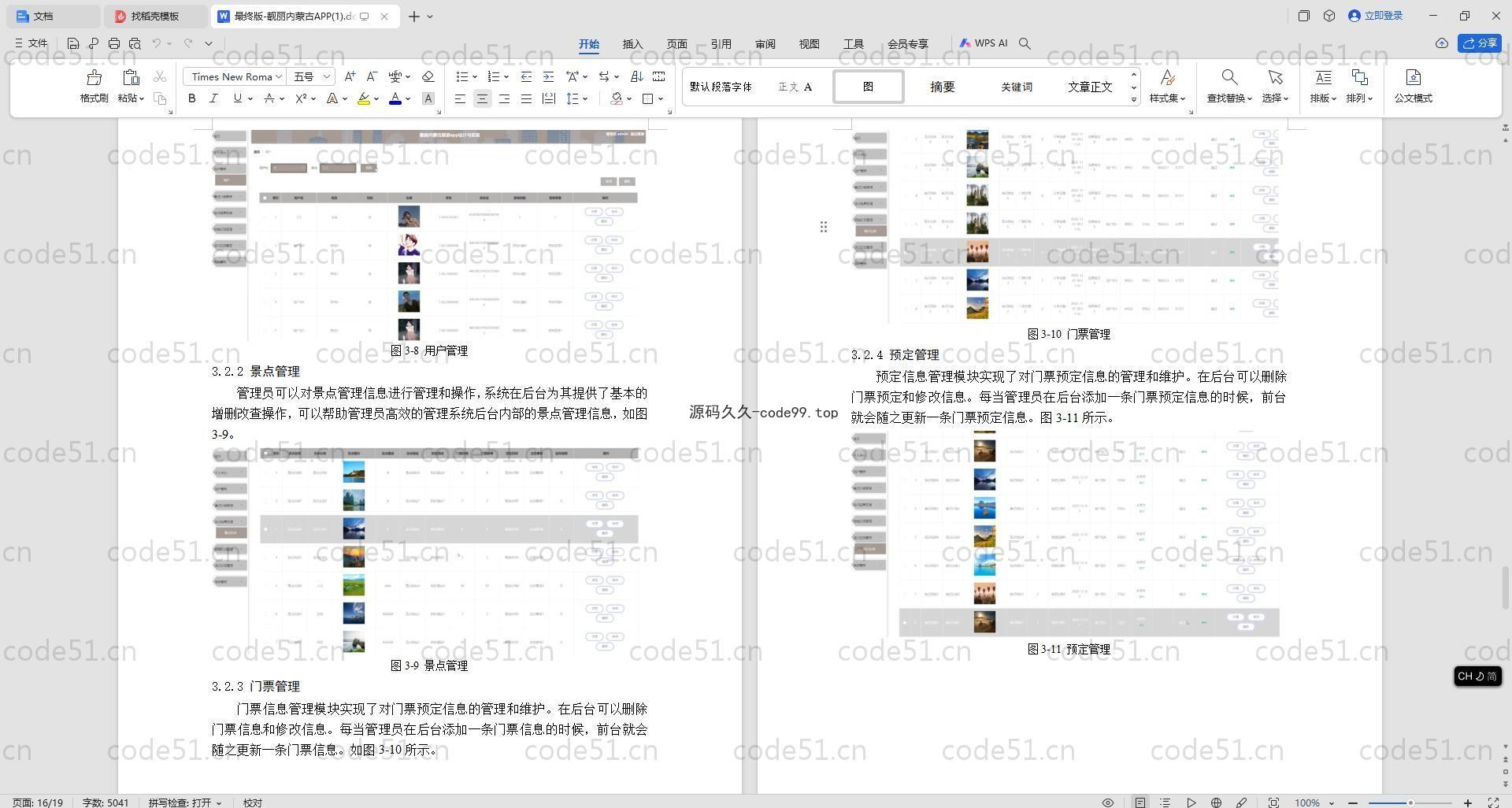Screen dimensions: 1512x808
Task: Open Official Document mode icon
Action: click(1413, 77)
